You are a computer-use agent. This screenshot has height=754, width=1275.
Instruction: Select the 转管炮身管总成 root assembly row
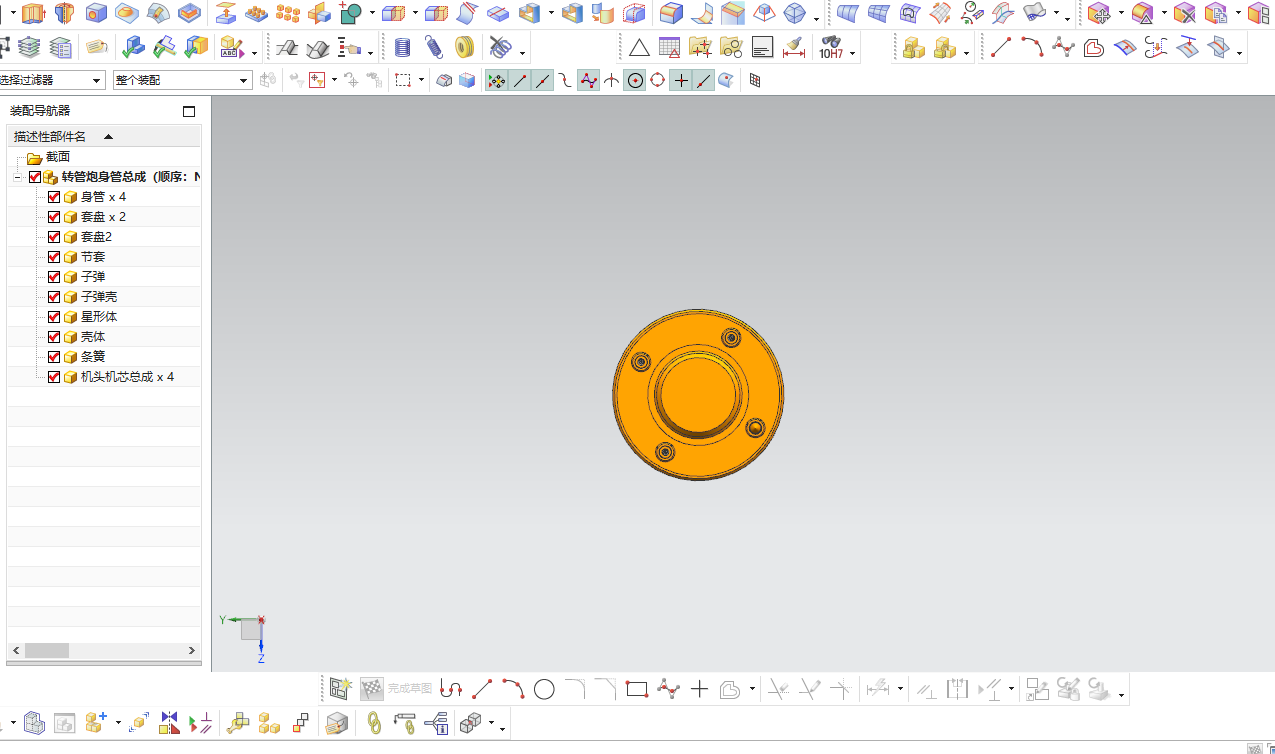click(130, 177)
